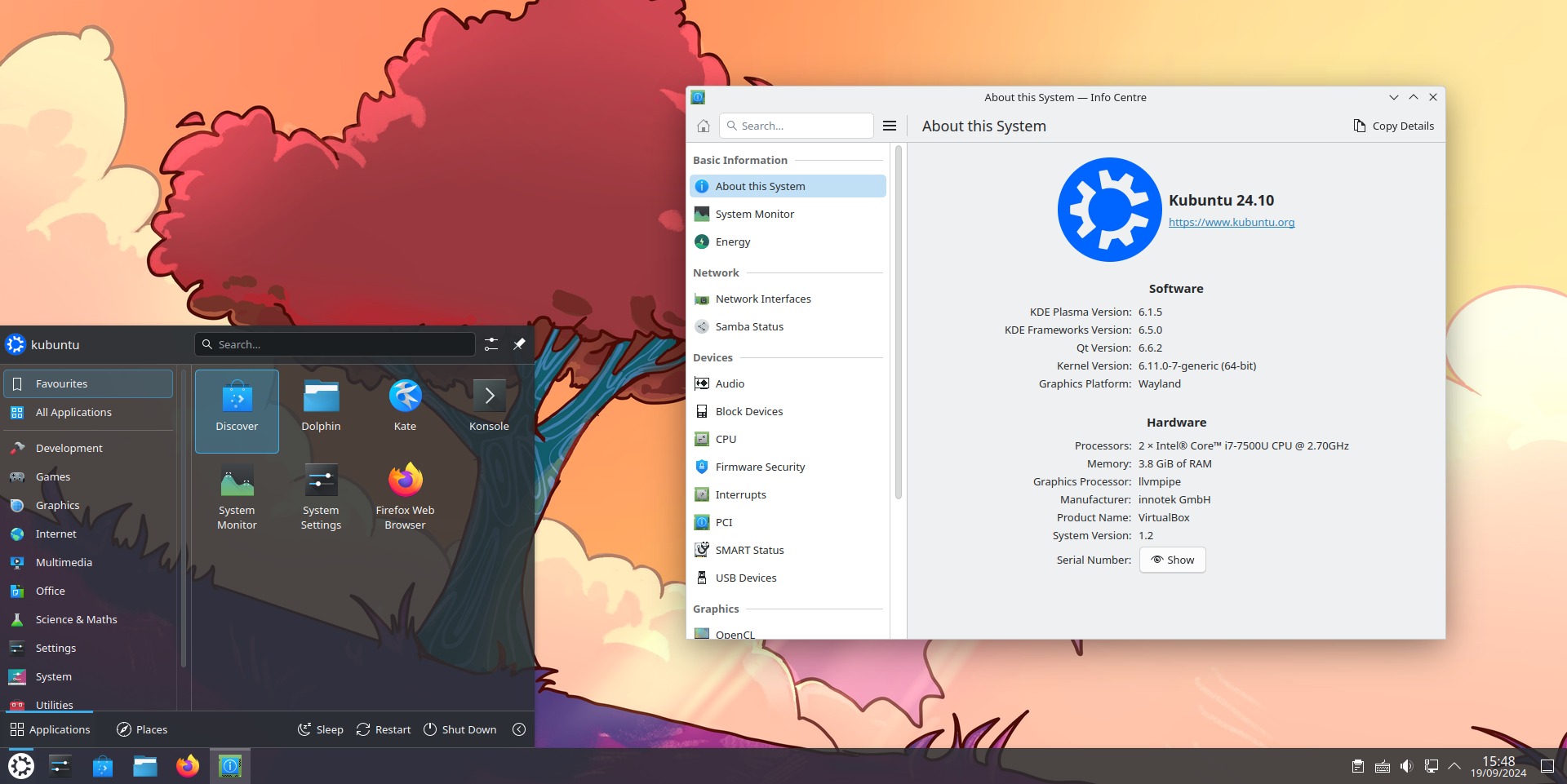Screen dimensions: 1567x784
Task: Open the clock and date widget
Action: [x=1498, y=766]
